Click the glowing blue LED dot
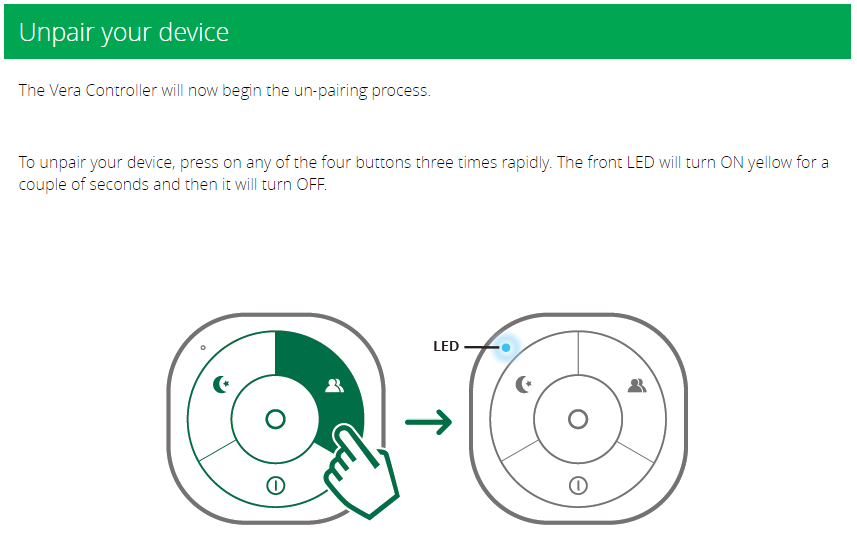The width and height of the screenshot is (857, 553). pos(506,347)
